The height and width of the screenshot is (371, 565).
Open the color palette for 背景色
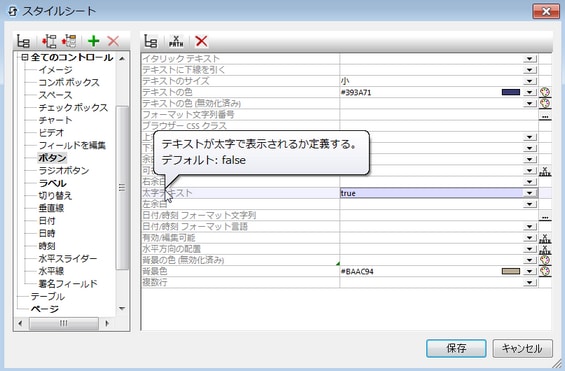point(545,271)
